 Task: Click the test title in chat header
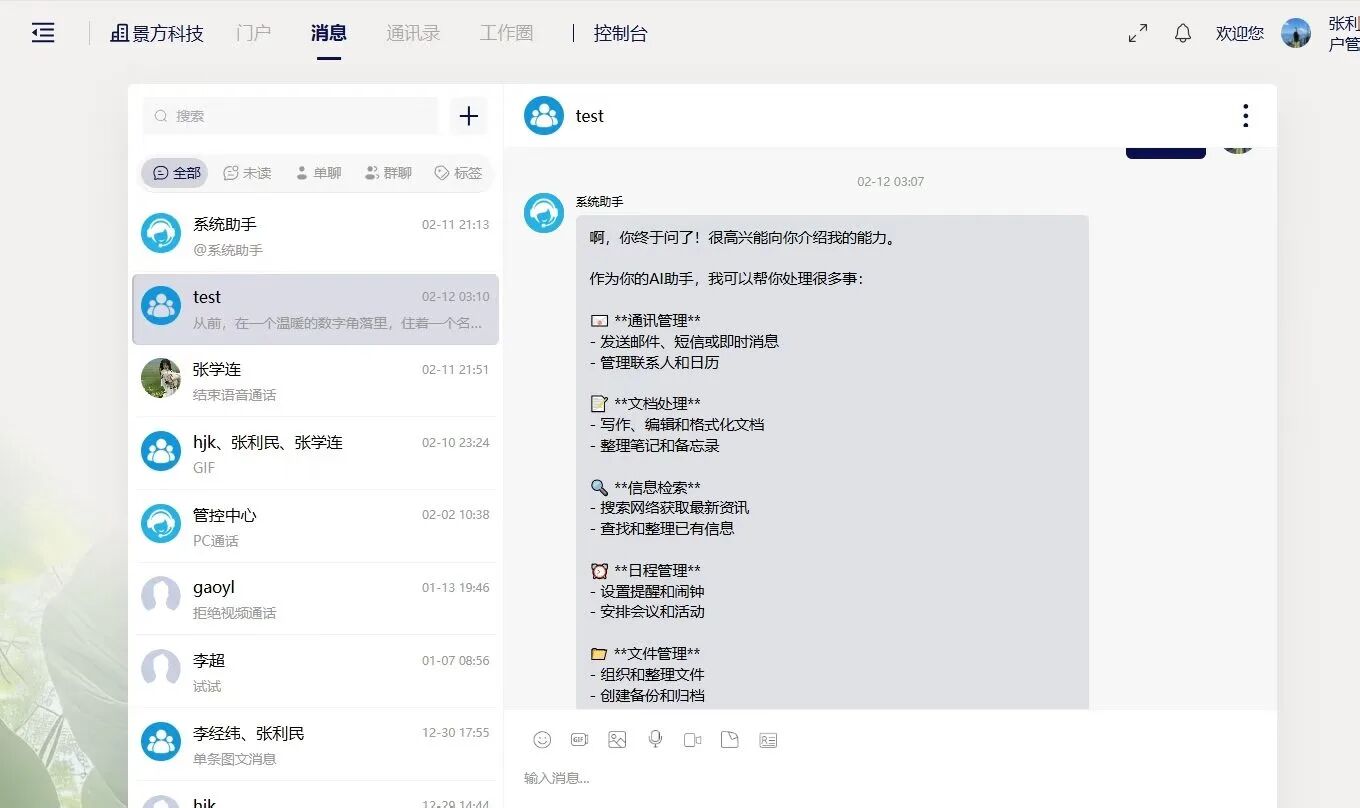click(590, 116)
